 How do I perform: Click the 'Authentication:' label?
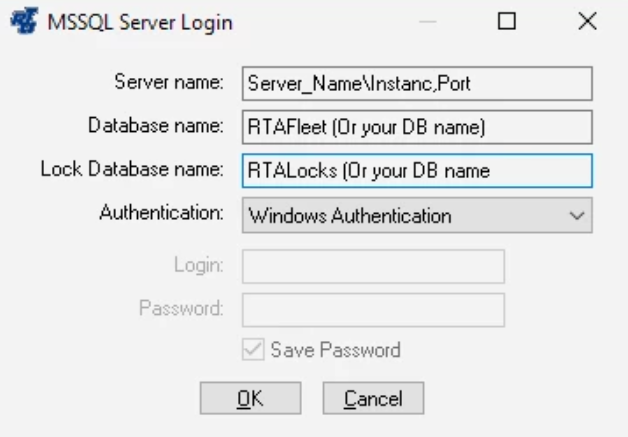pos(162,213)
